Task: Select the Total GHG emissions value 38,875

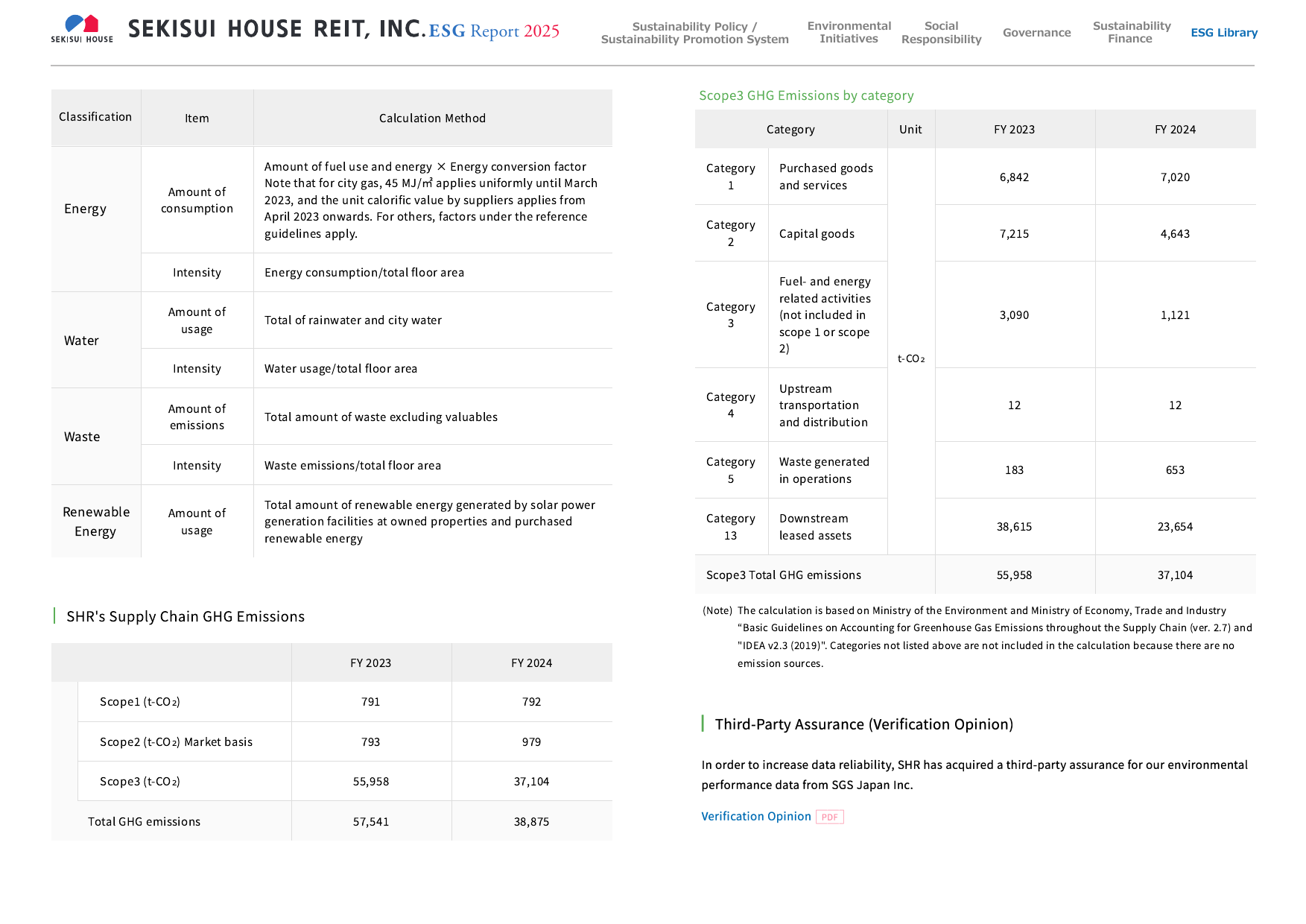Action: 531,822
